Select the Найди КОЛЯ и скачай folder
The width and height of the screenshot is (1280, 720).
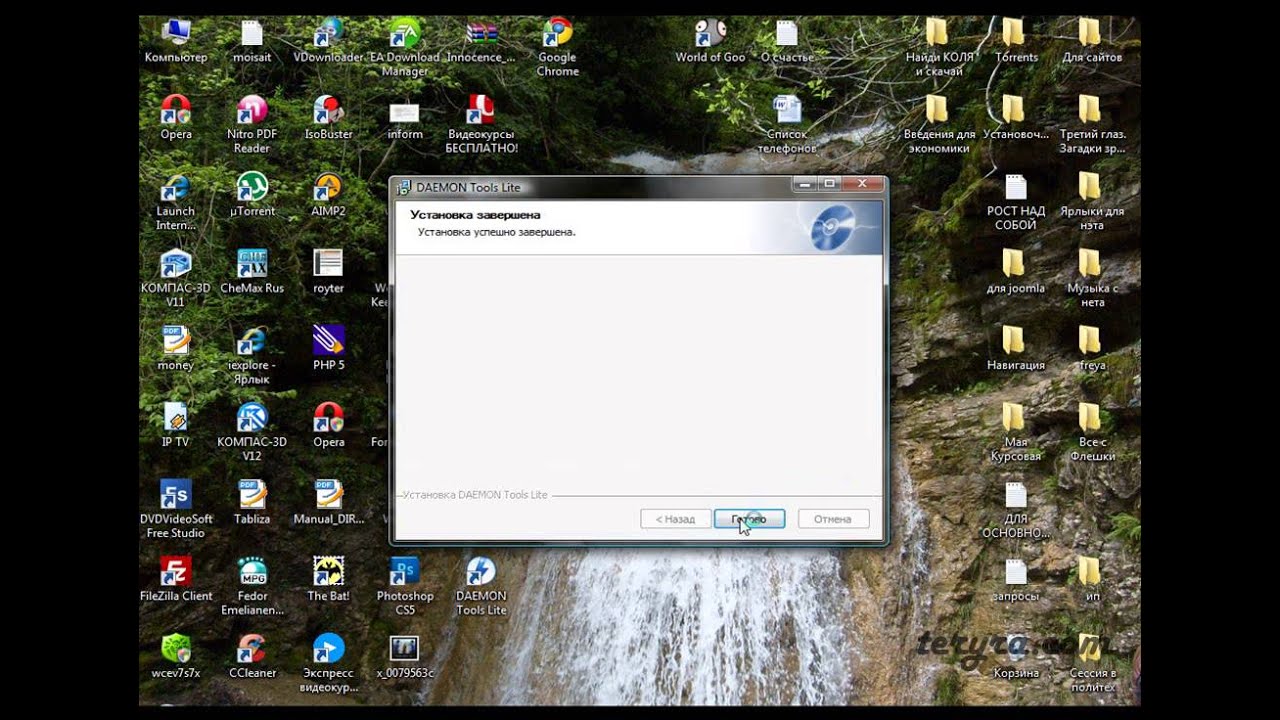[939, 47]
